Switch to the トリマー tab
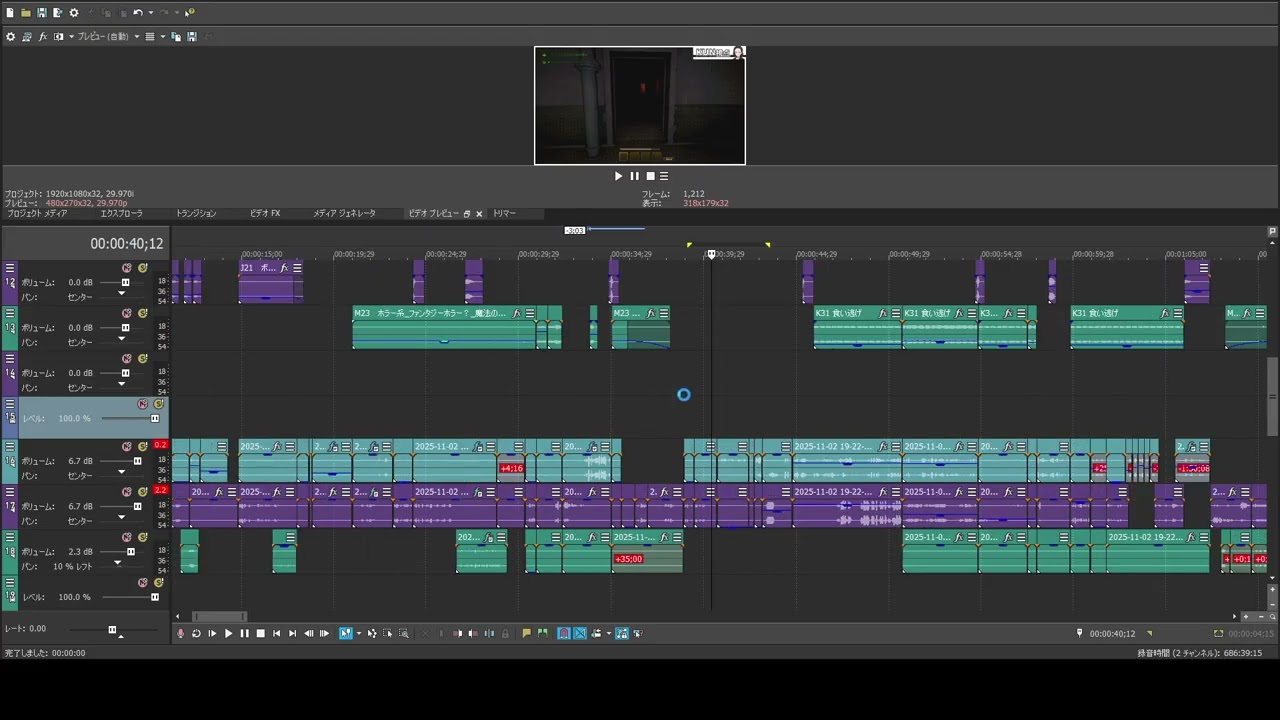Screen dimensions: 1280x720 (504, 214)
